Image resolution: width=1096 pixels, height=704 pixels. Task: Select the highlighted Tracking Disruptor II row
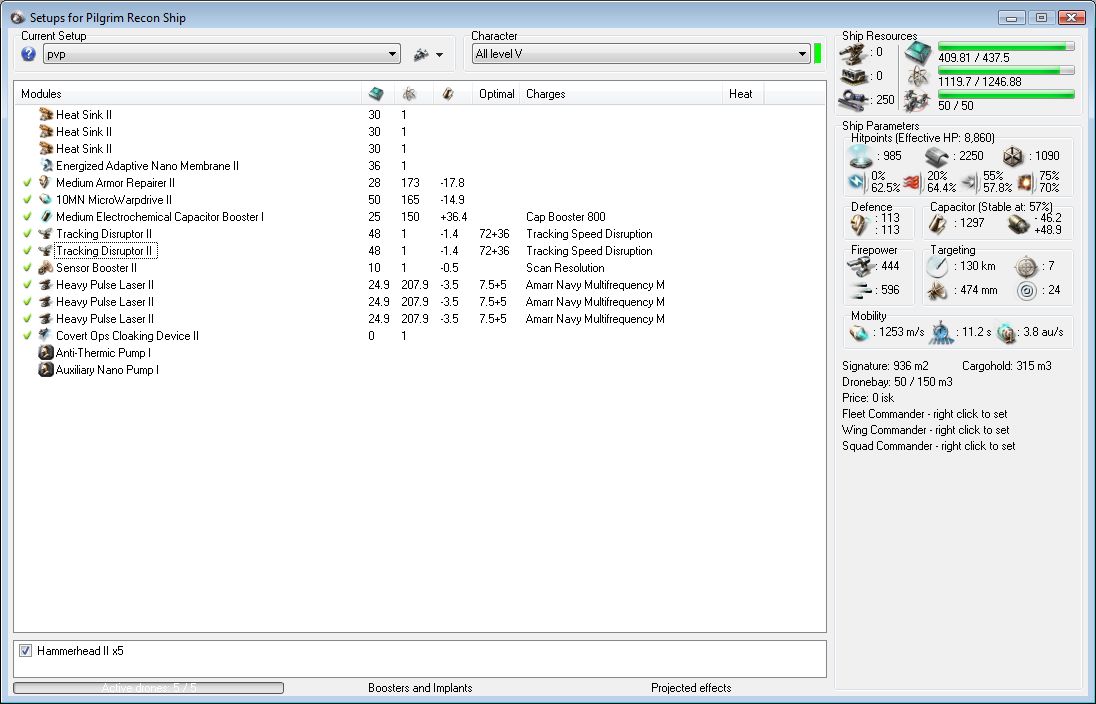106,251
